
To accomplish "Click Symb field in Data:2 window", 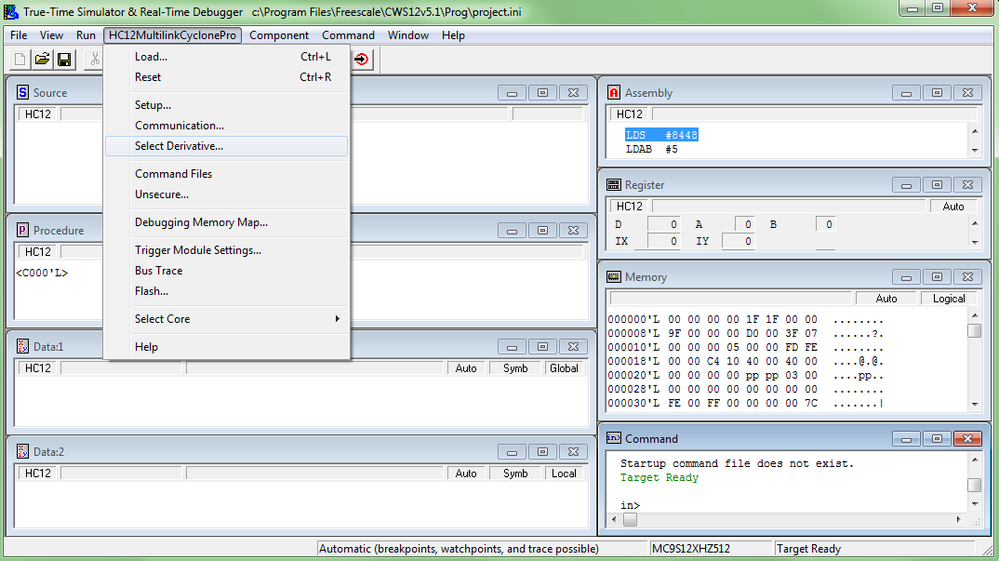I will [x=515, y=473].
